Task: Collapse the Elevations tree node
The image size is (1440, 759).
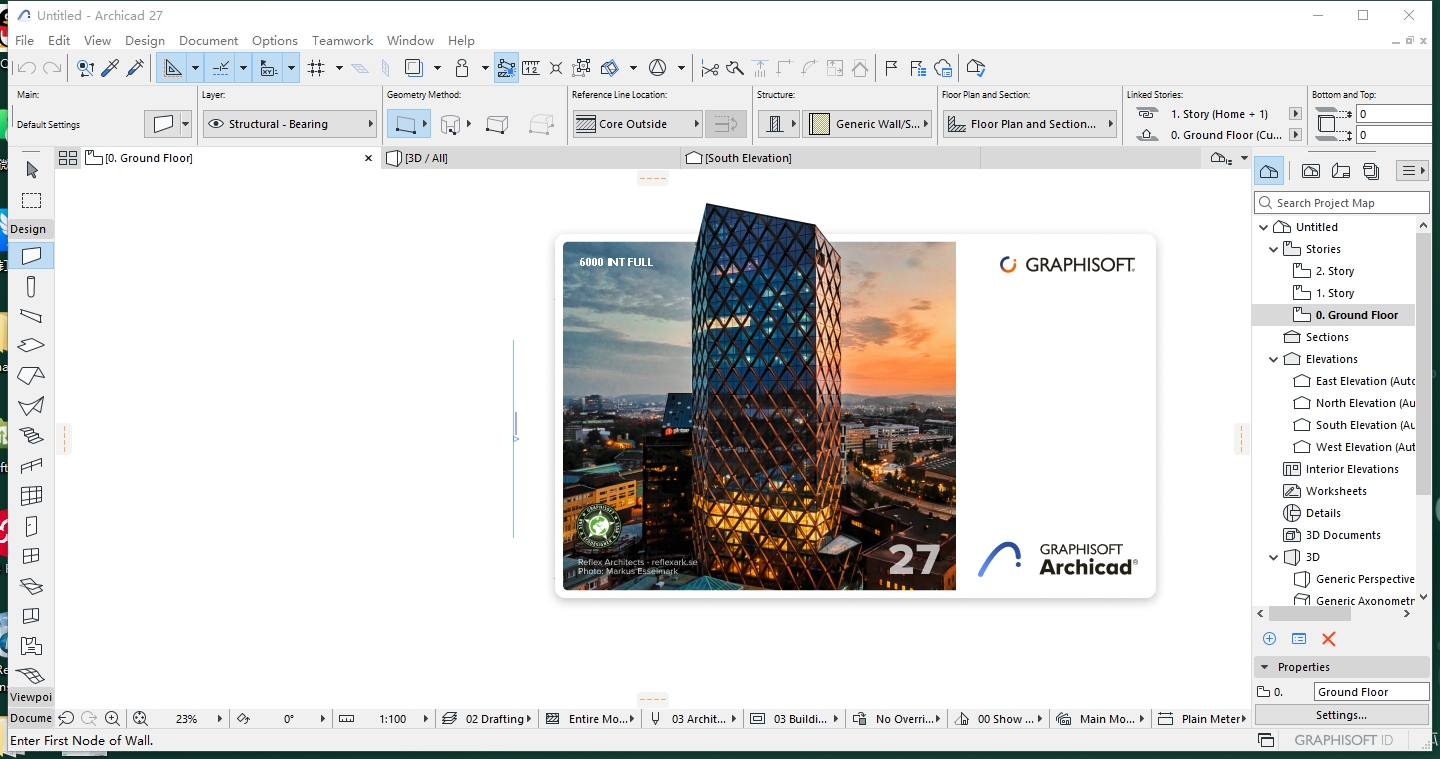Action: coord(1274,359)
